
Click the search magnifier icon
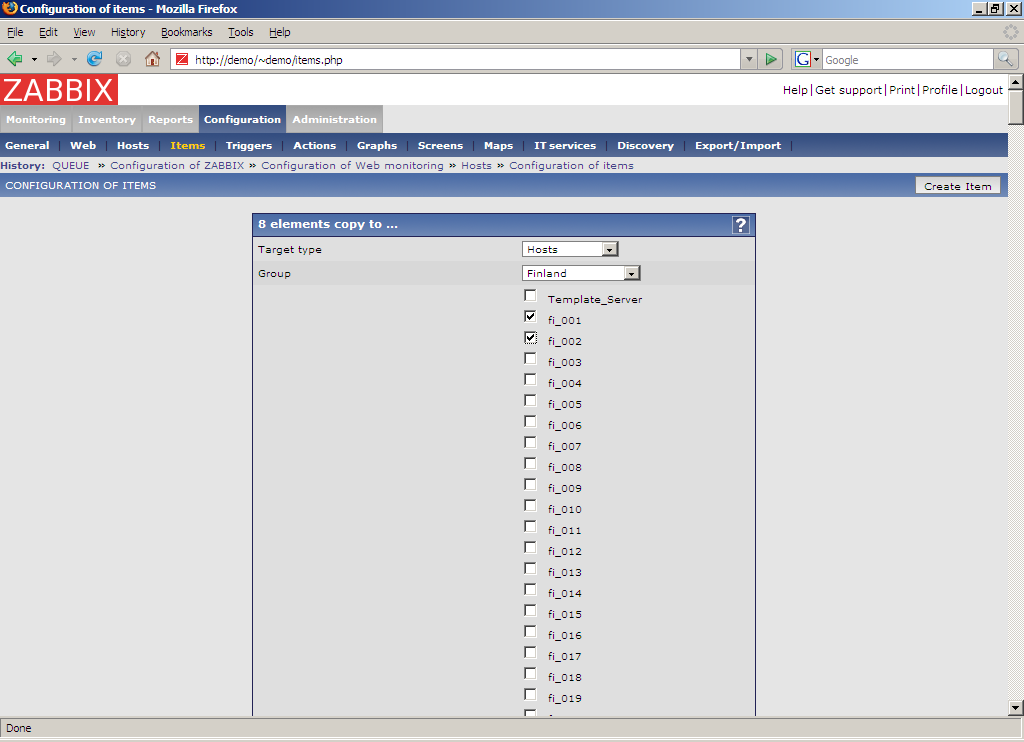tap(1005, 59)
